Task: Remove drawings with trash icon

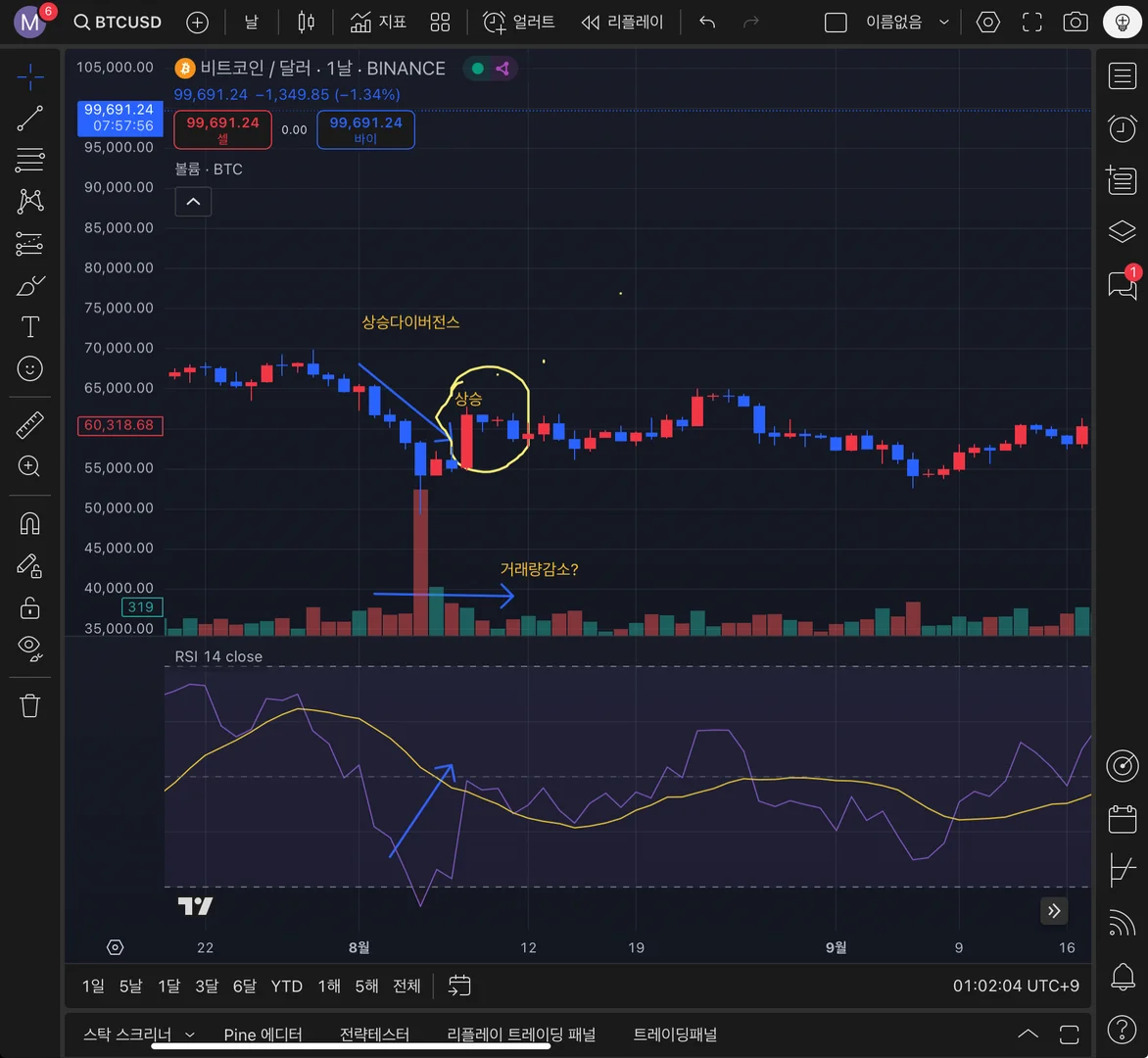Action: point(30,705)
